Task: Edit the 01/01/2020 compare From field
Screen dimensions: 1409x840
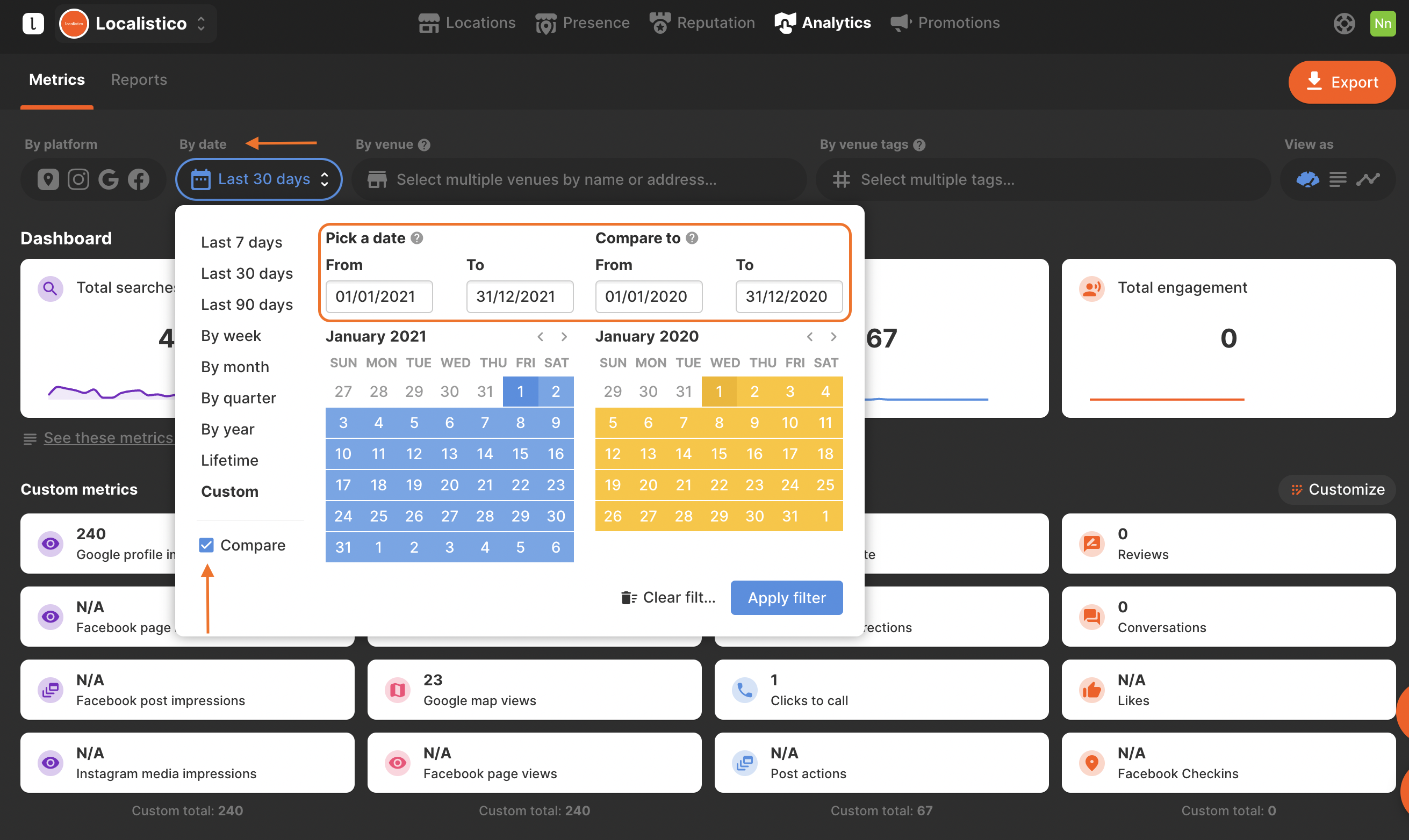Action: point(649,296)
